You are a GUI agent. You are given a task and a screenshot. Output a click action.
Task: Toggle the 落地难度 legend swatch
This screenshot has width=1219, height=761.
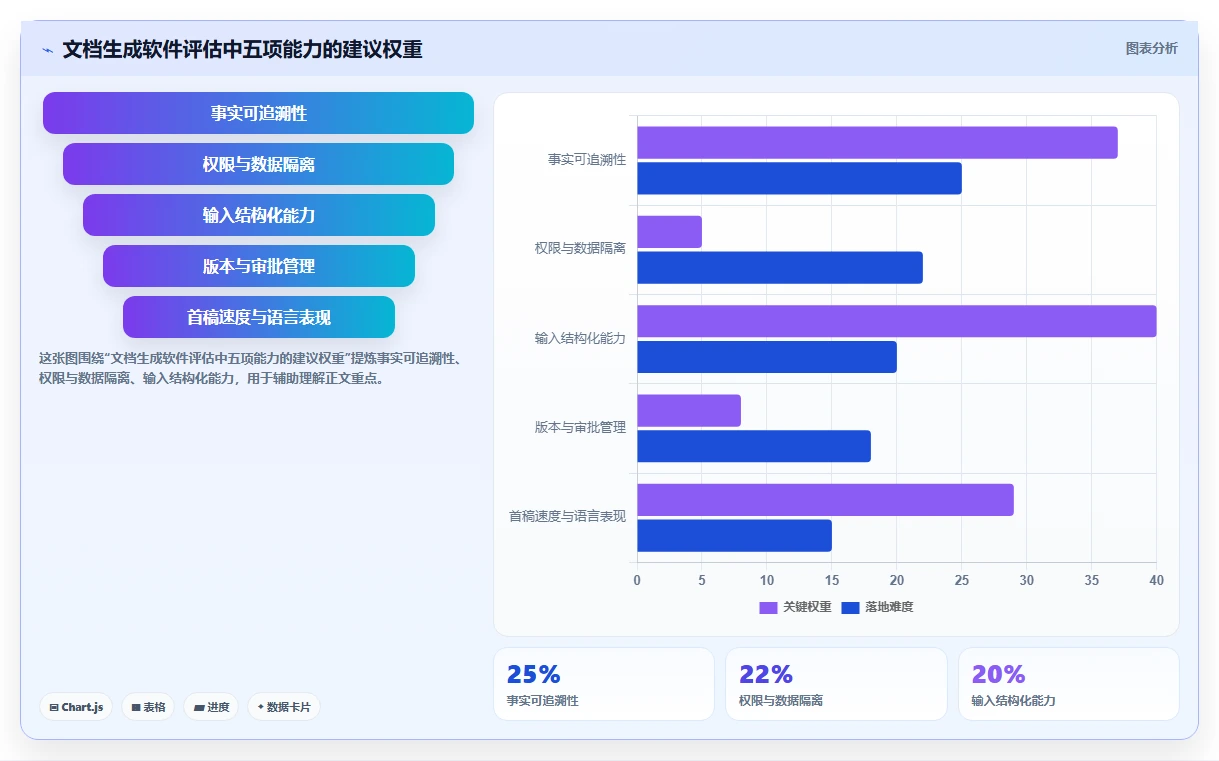851,607
